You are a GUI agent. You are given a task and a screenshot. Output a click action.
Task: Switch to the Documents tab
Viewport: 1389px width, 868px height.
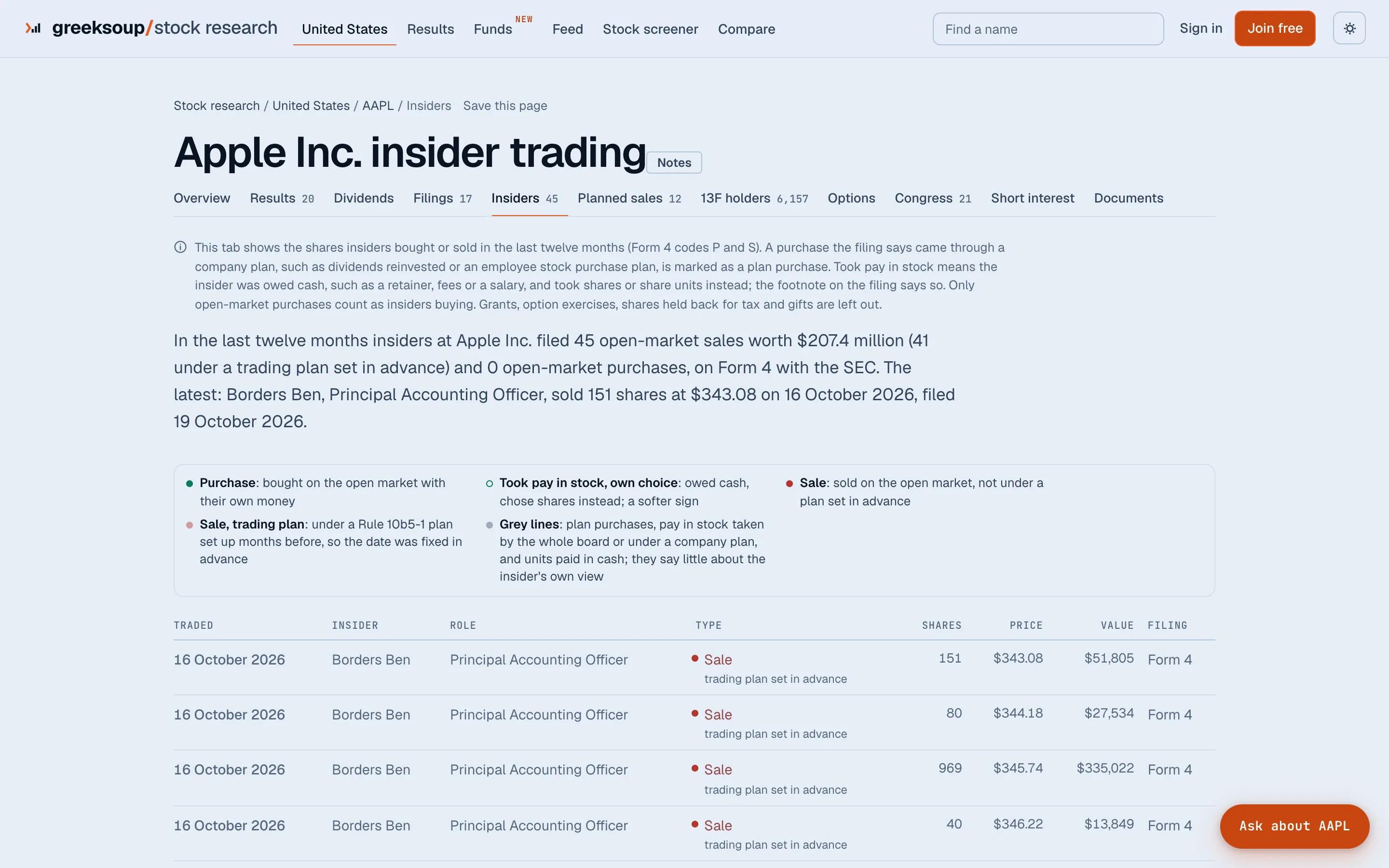[1129, 198]
